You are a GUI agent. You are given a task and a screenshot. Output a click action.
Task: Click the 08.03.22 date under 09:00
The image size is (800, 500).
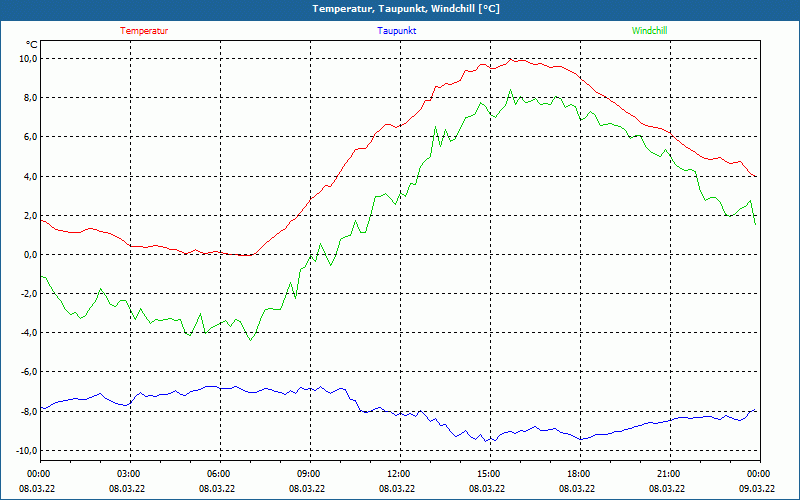307,488
